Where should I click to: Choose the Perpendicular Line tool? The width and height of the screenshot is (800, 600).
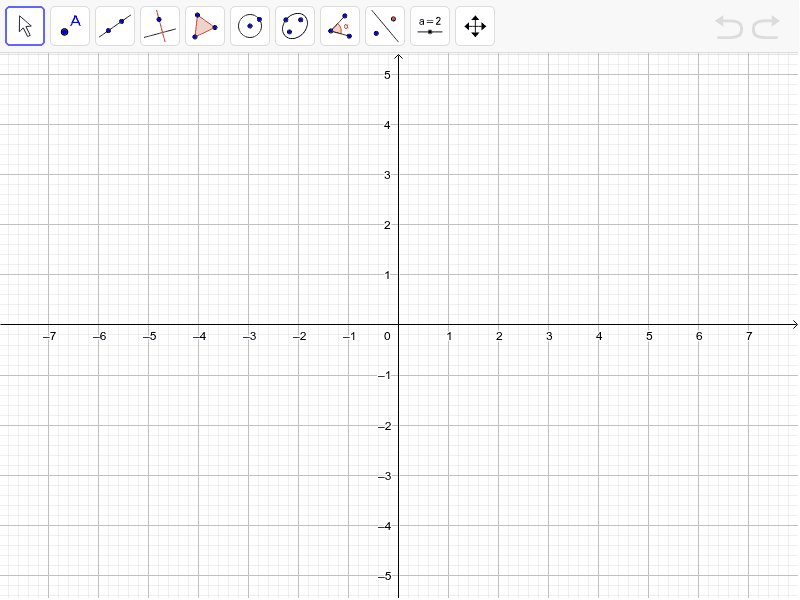(160, 25)
